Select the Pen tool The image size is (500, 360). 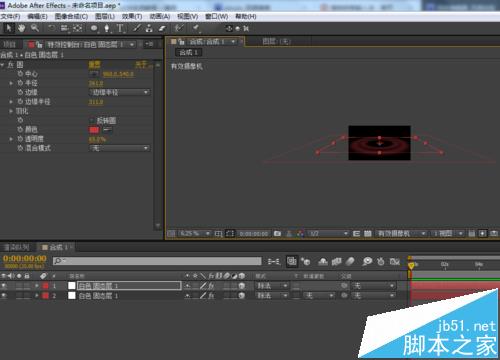click(x=107, y=28)
